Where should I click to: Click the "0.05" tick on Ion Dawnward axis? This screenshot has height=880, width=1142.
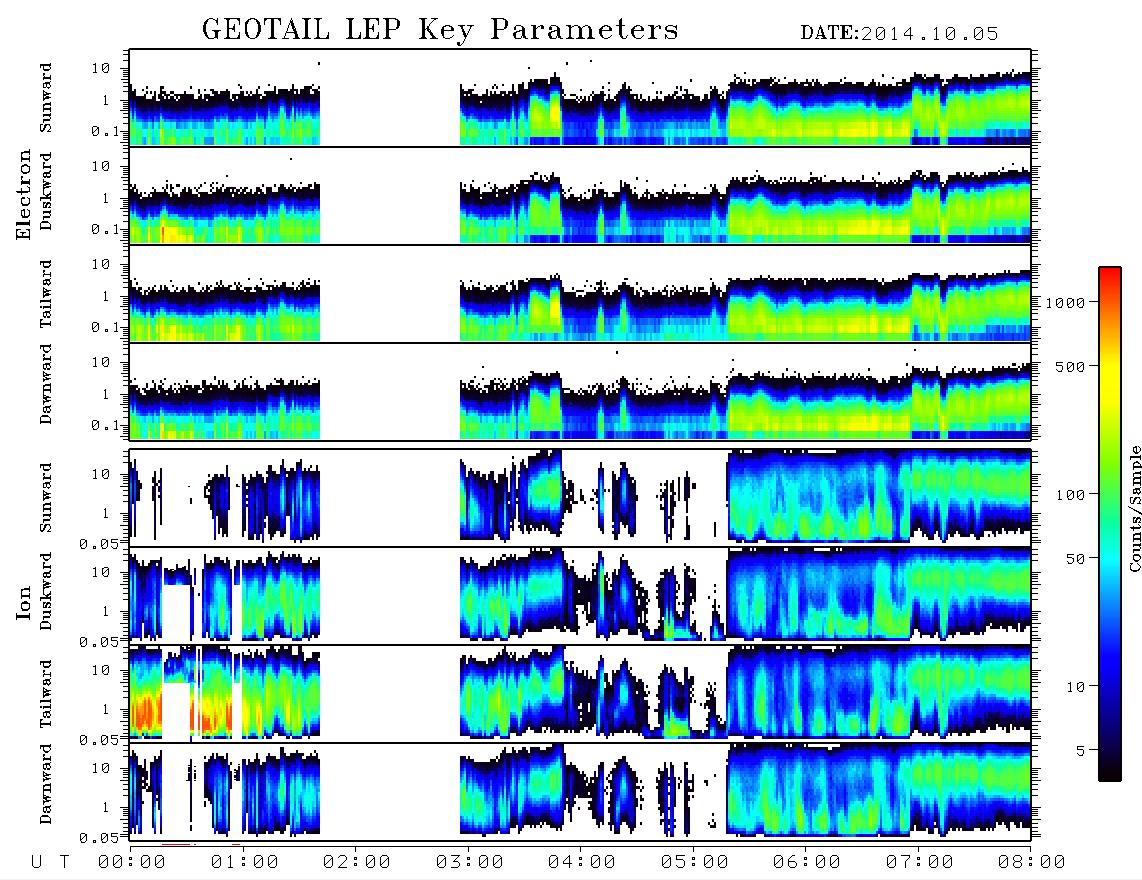pyautogui.click(x=99, y=838)
